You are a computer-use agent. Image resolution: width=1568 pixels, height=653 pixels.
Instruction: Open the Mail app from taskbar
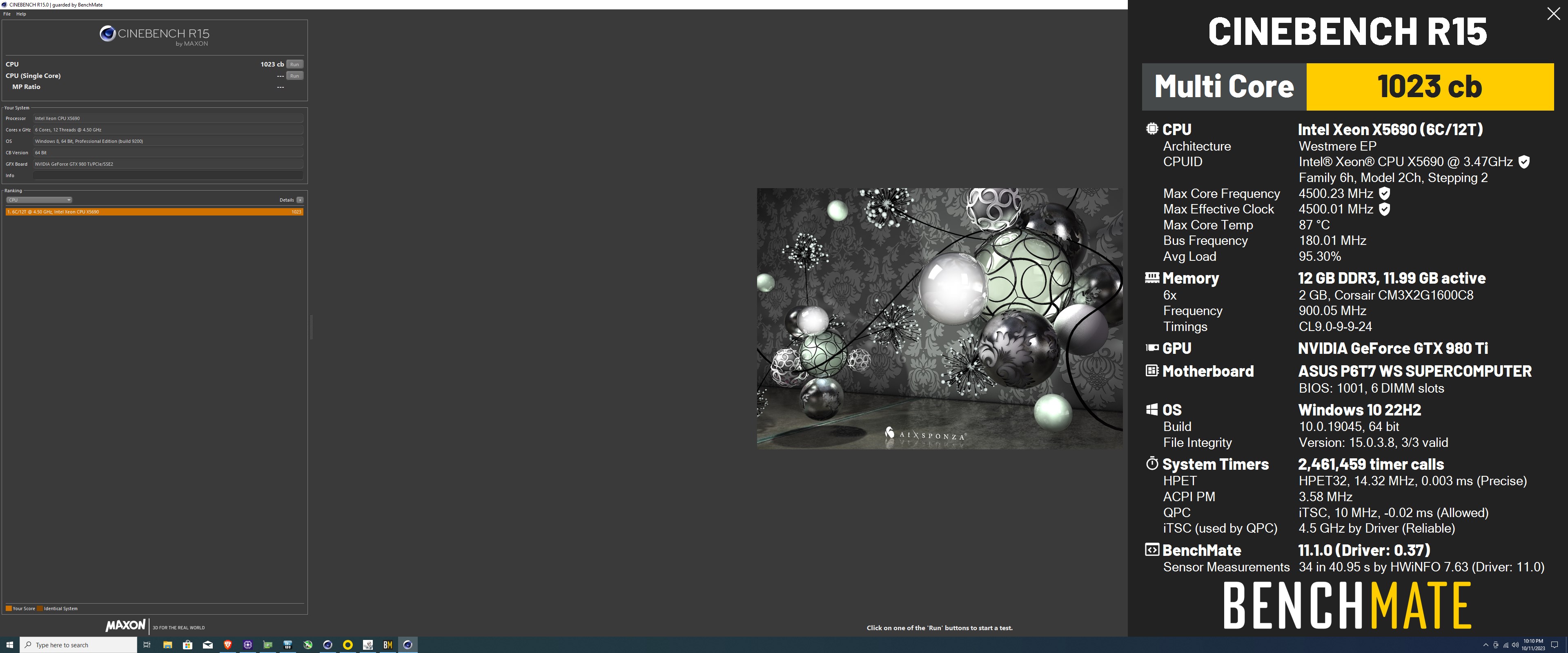coord(207,645)
